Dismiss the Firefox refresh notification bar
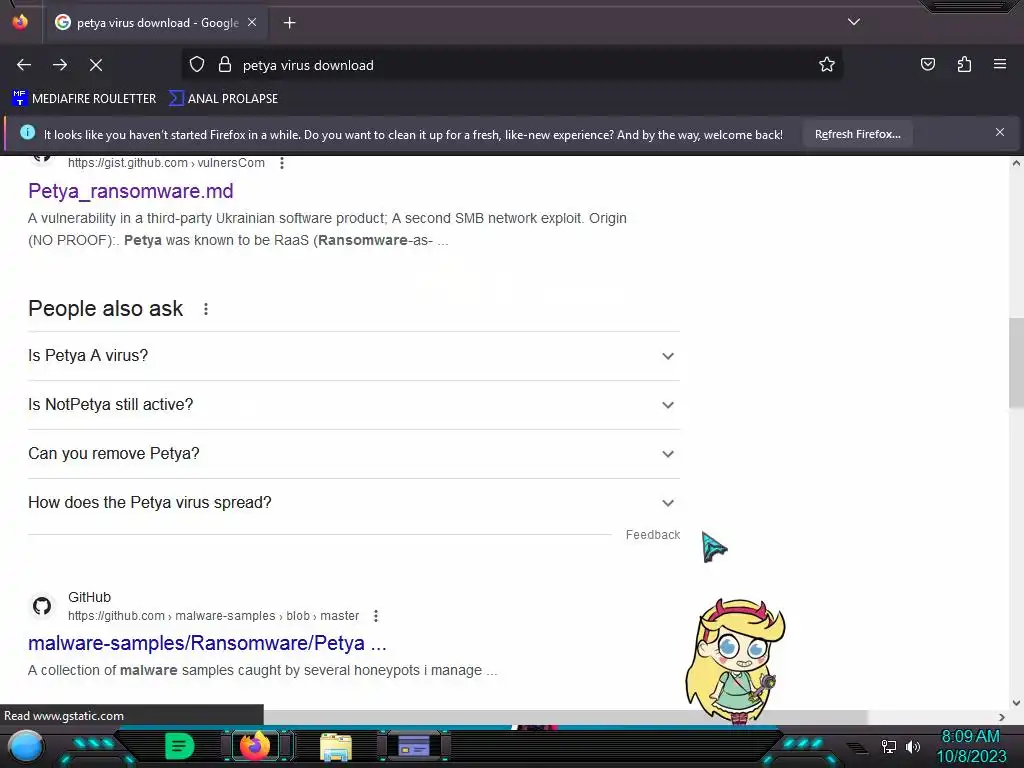This screenshot has width=1024, height=768. 1000,132
